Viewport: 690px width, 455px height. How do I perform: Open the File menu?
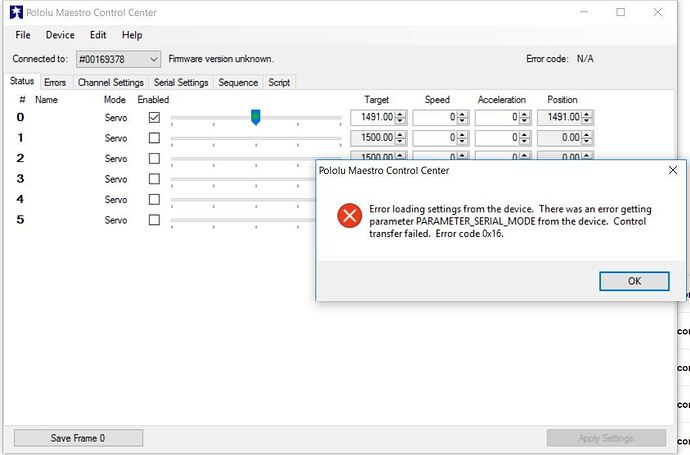click(x=23, y=35)
